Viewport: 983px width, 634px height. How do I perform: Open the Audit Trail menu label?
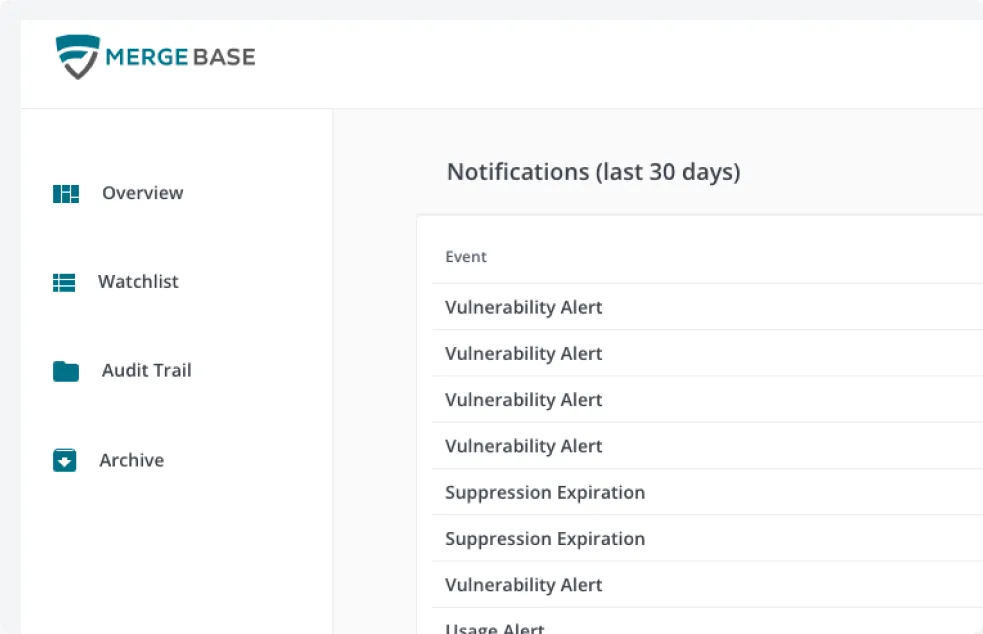pos(146,371)
